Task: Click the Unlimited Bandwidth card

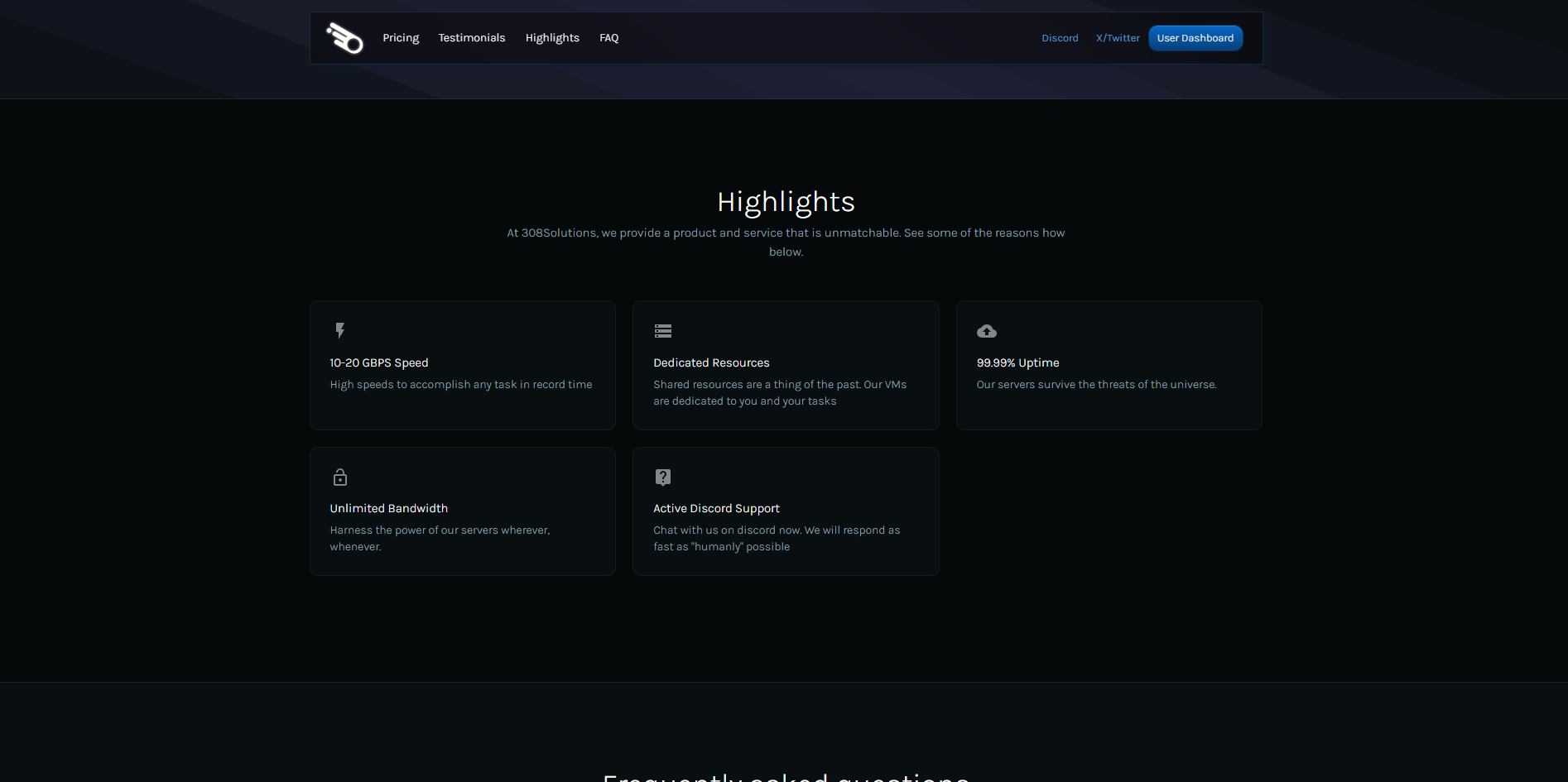Action: 462,511
